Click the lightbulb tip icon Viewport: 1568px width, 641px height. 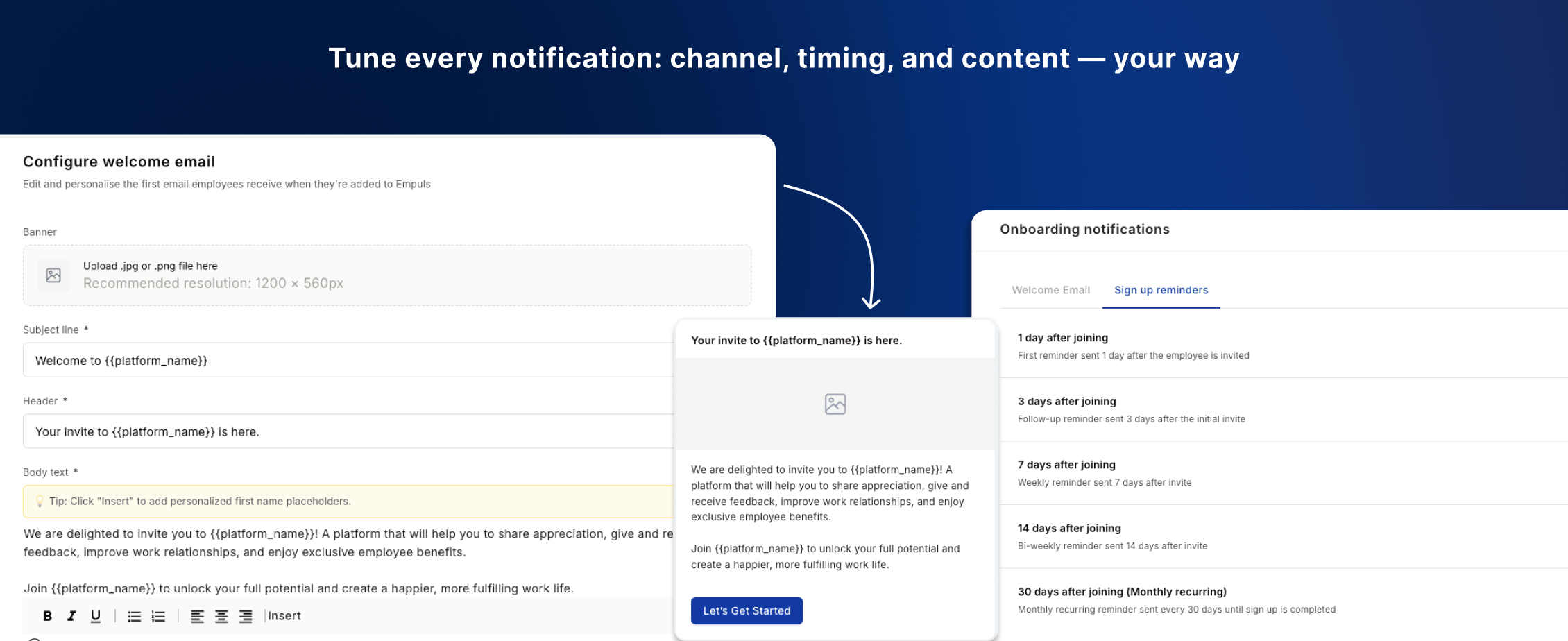(39, 502)
